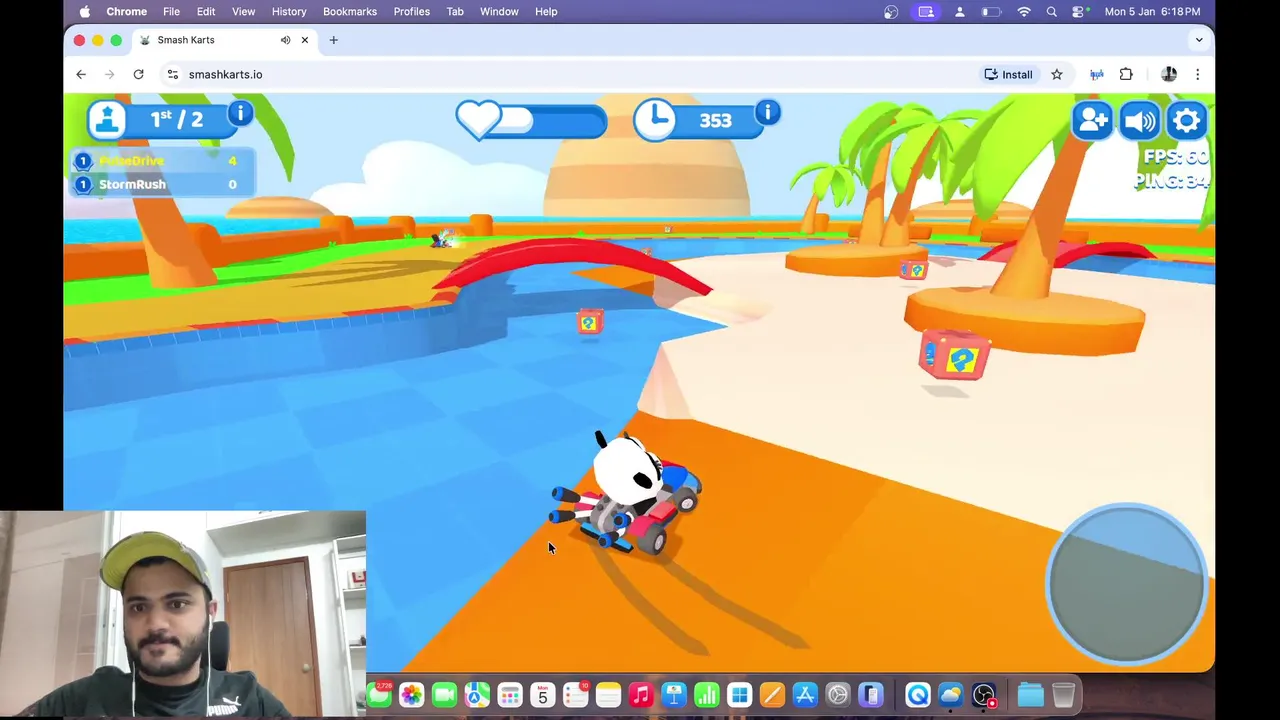
Task: Open the leaderboard info icon beside 1st / 2
Action: (x=240, y=113)
